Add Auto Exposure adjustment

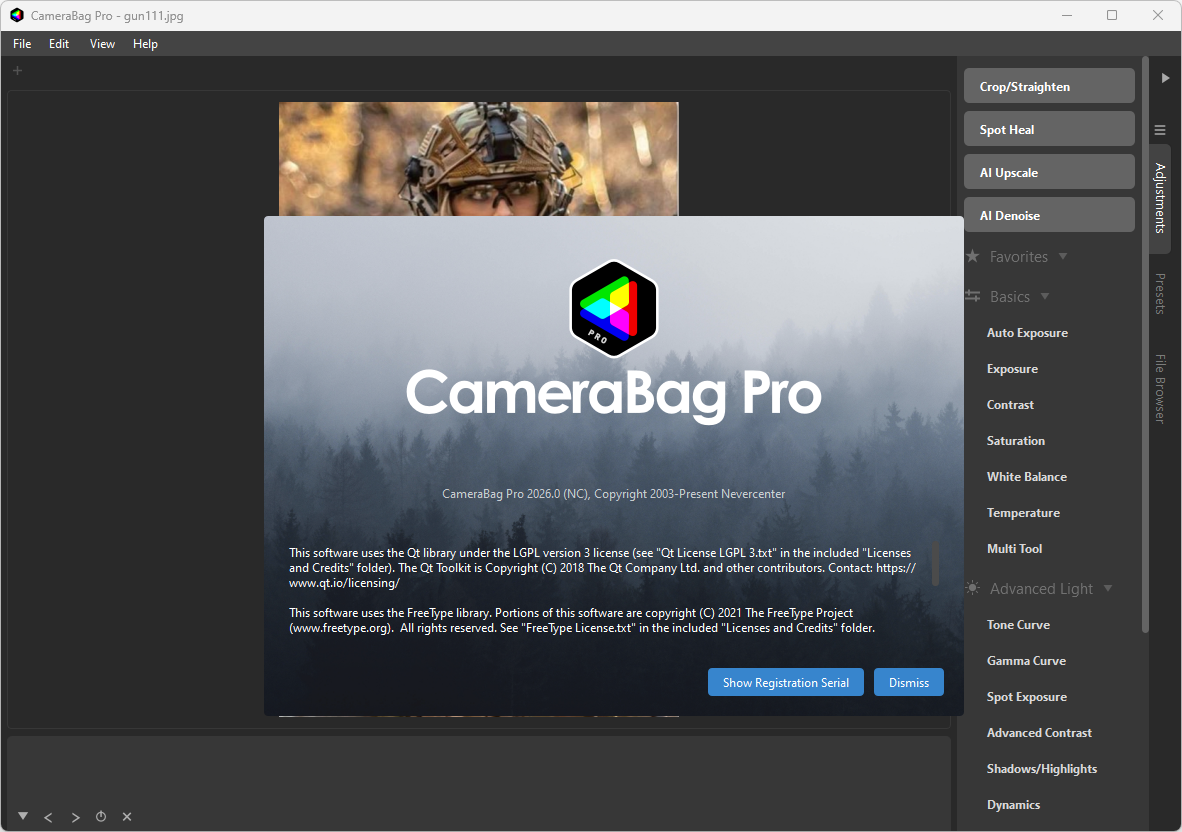point(1027,332)
